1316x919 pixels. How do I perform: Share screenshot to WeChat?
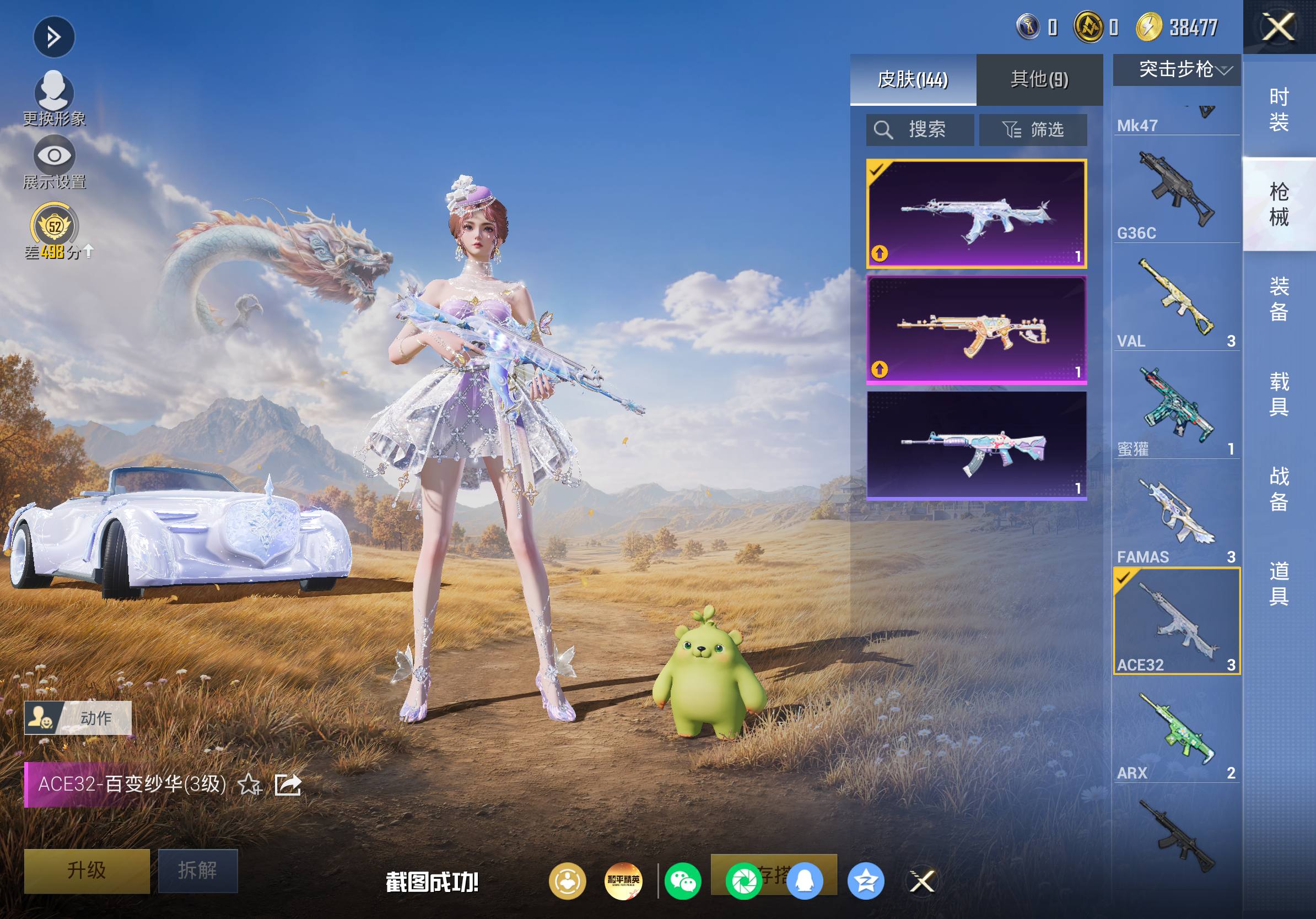point(683,881)
